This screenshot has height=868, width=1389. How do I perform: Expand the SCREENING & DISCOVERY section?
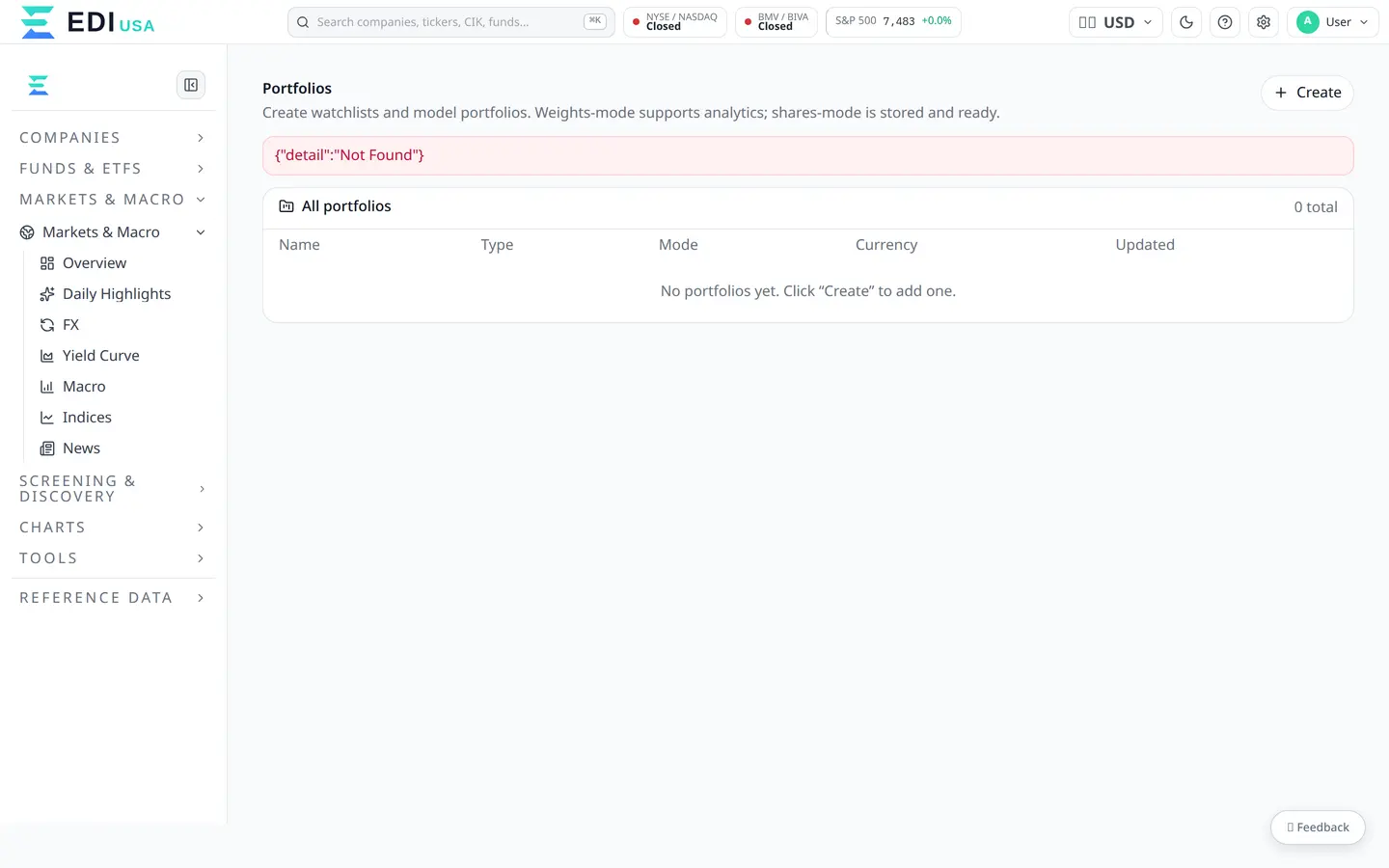tap(113, 489)
